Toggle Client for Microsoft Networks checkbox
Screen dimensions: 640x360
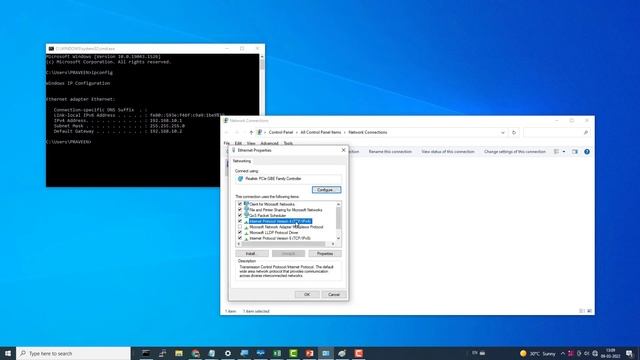click(x=240, y=204)
